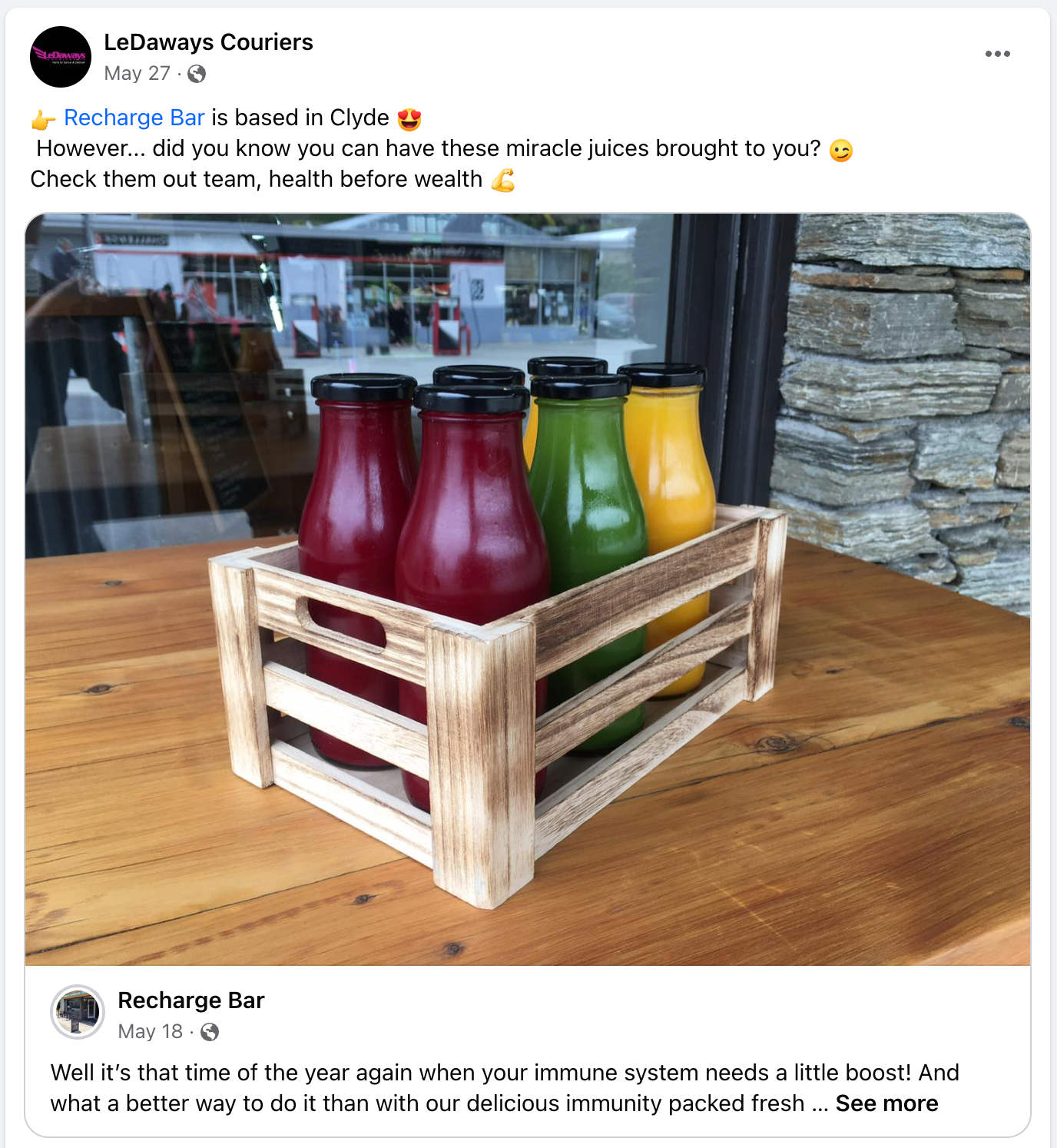The image size is (1057, 1148).
Task: Click the pointing hand emoji before Recharge Bar
Action: tap(43, 119)
